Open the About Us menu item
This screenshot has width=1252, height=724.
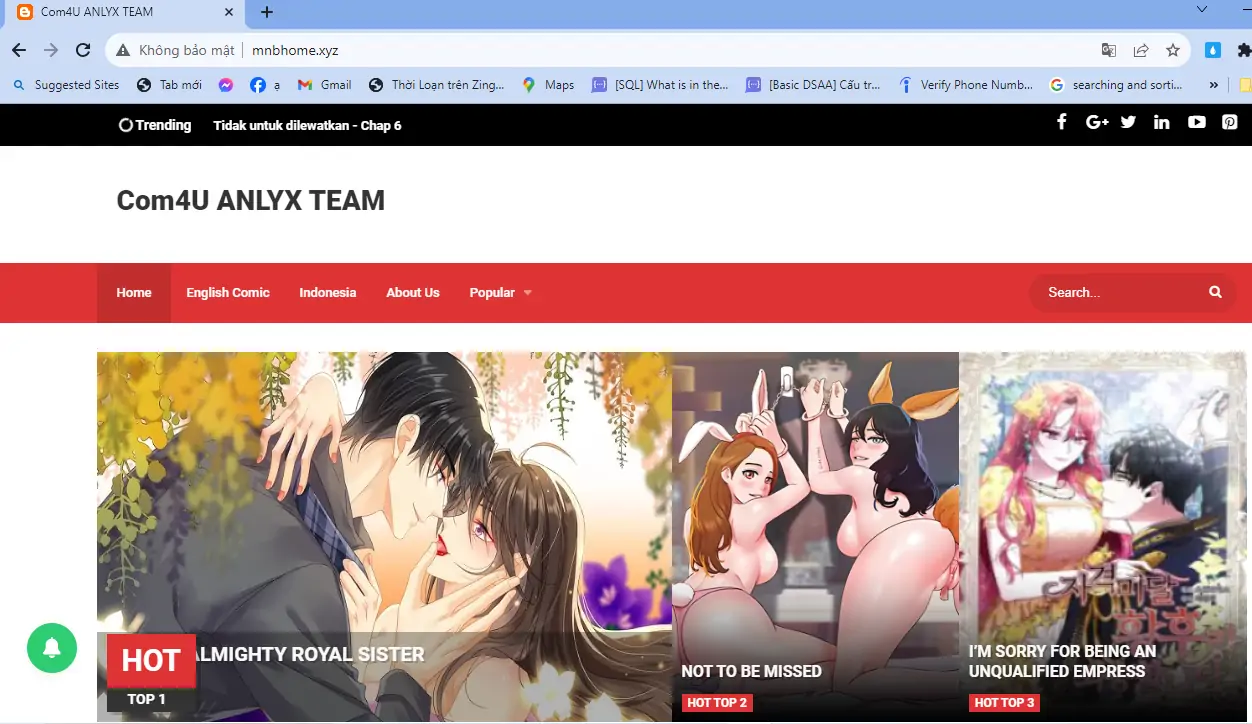point(413,293)
